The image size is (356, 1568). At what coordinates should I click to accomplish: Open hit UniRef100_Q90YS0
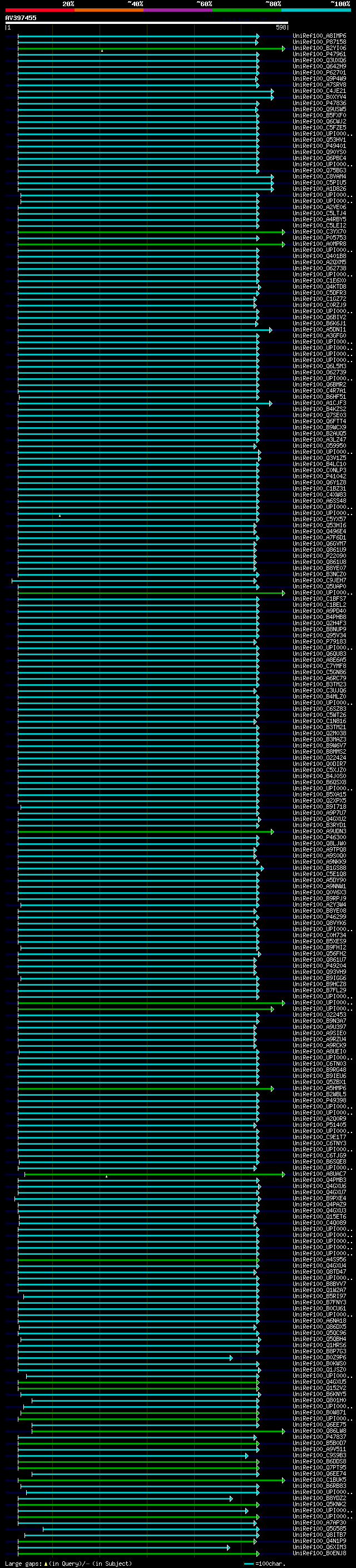coord(319,152)
